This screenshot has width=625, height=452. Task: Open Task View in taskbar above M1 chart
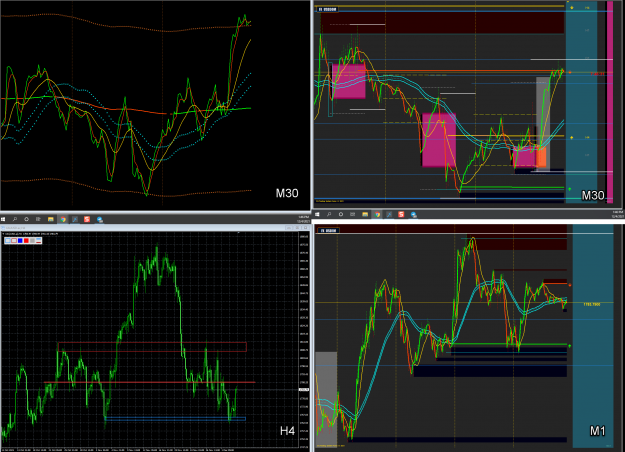(x=352, y=214)
